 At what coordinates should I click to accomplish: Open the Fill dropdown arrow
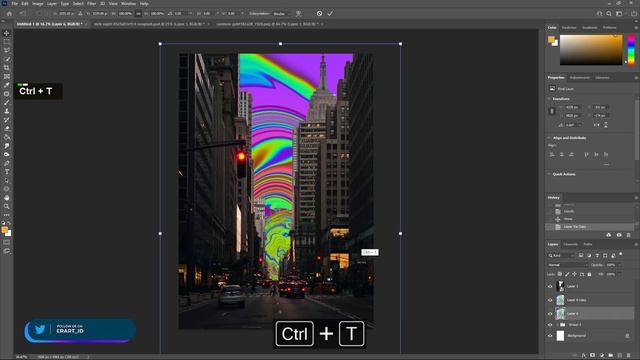[619, 274]
